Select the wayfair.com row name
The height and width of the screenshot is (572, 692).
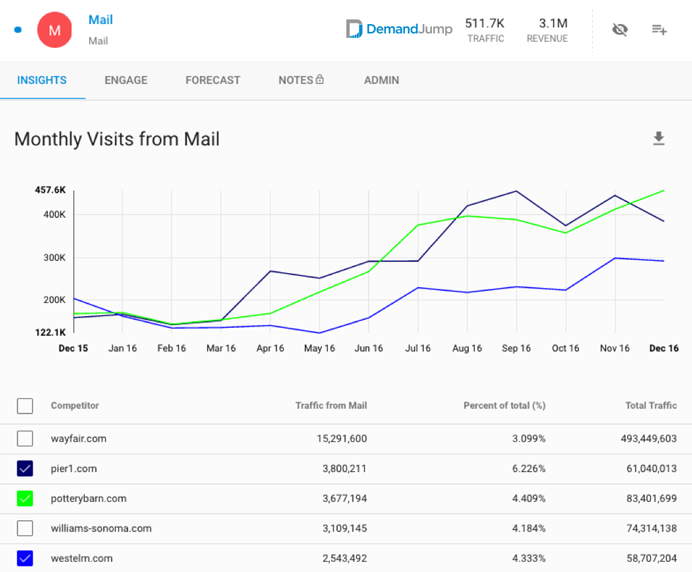click(x=79, y=439)
